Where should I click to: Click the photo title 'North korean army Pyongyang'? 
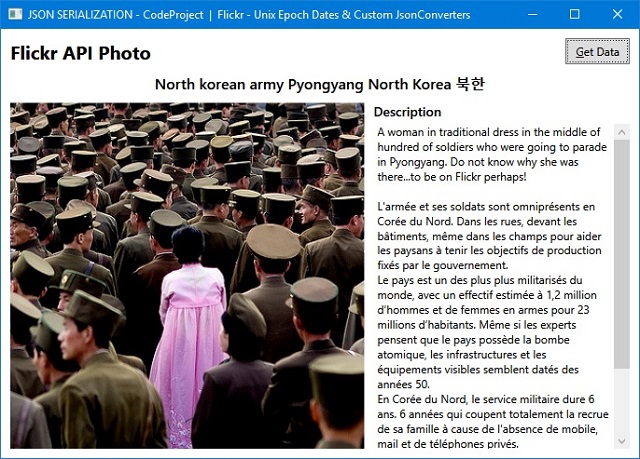coord(320,84)
